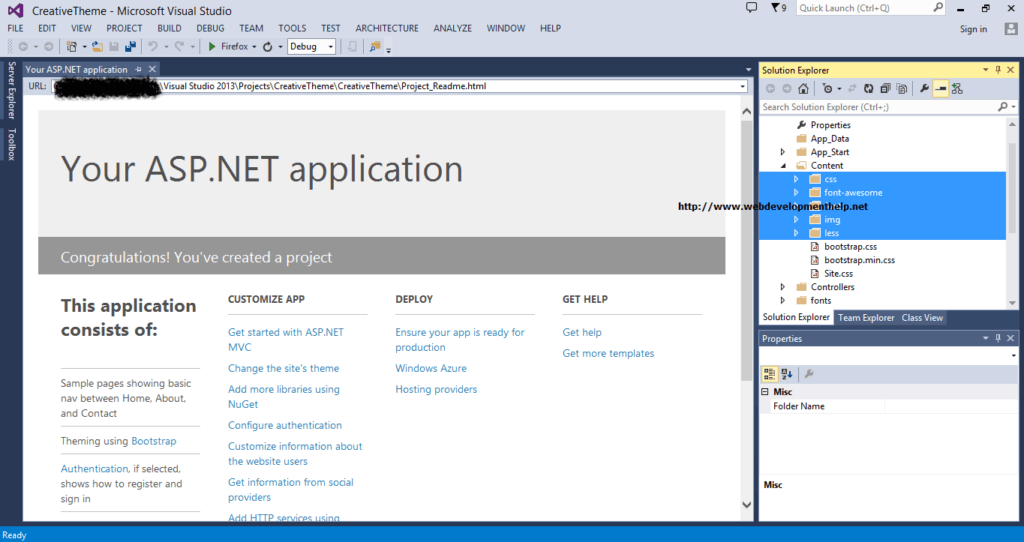The height and width of the screenshot is (542, 1024).
Task: Click the Solution Explorer search magnifier icon
Action: pyautogui.click(x=1003, y=106)
